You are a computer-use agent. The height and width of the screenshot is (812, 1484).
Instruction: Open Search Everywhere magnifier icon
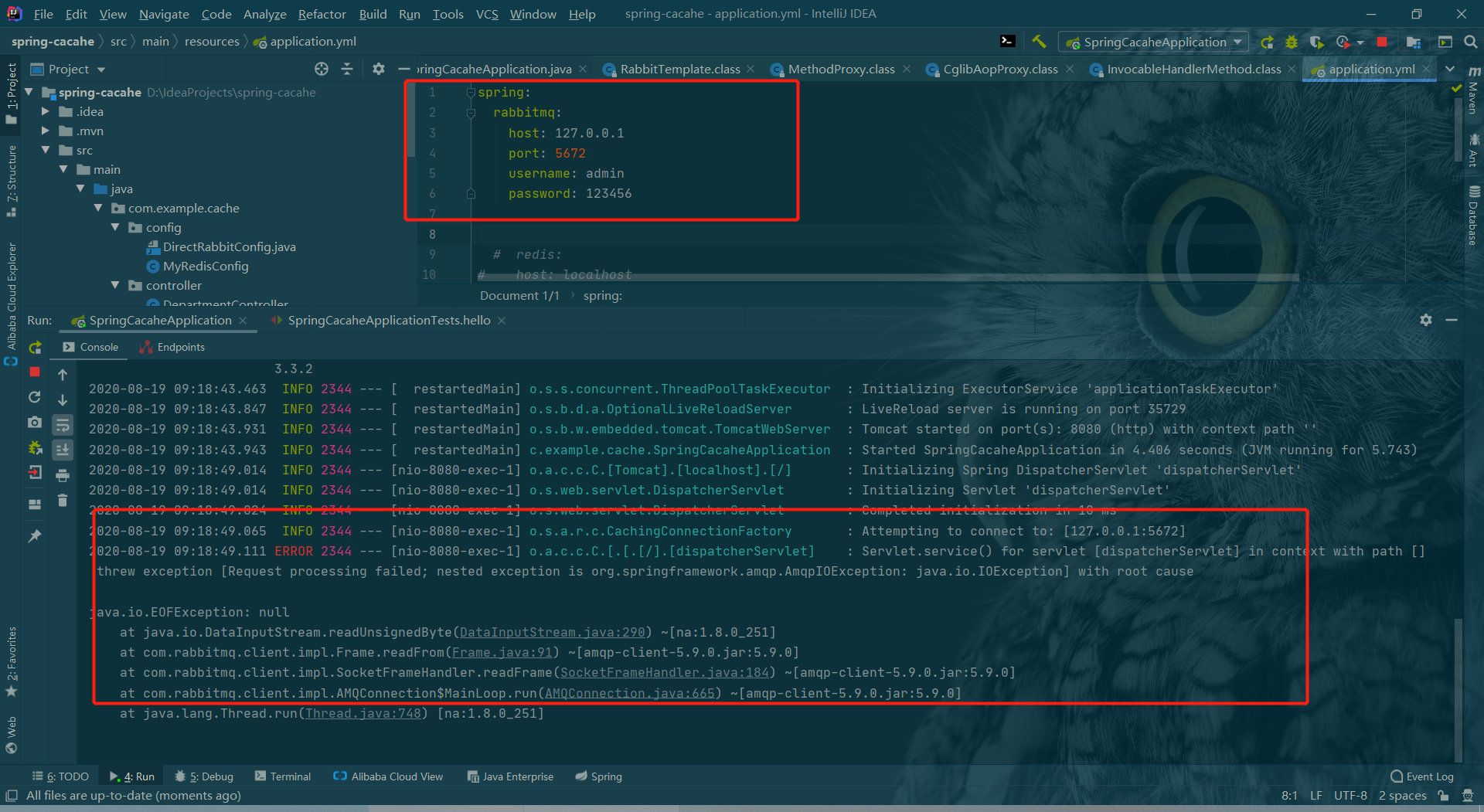[1470, 42]
